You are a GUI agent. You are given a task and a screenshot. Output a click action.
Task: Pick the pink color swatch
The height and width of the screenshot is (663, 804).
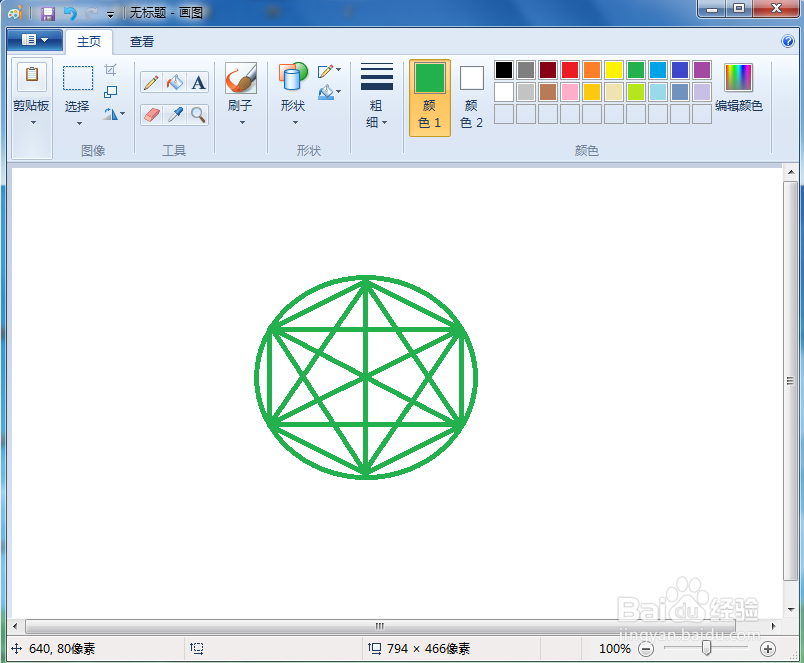click(x=570, y=92)
